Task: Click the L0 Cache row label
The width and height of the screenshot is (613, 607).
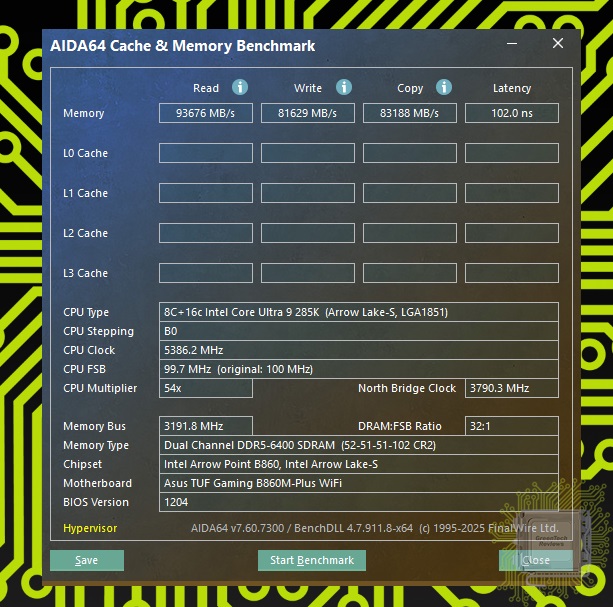Action: (x=85, y=153)
